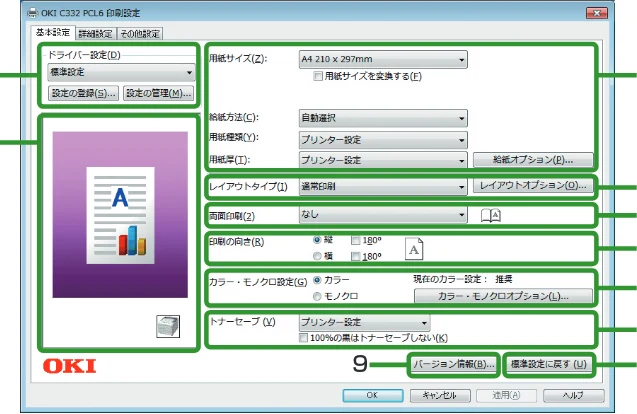
Task: Click the page orientation preview icon
Action: [x=414, y=249]
